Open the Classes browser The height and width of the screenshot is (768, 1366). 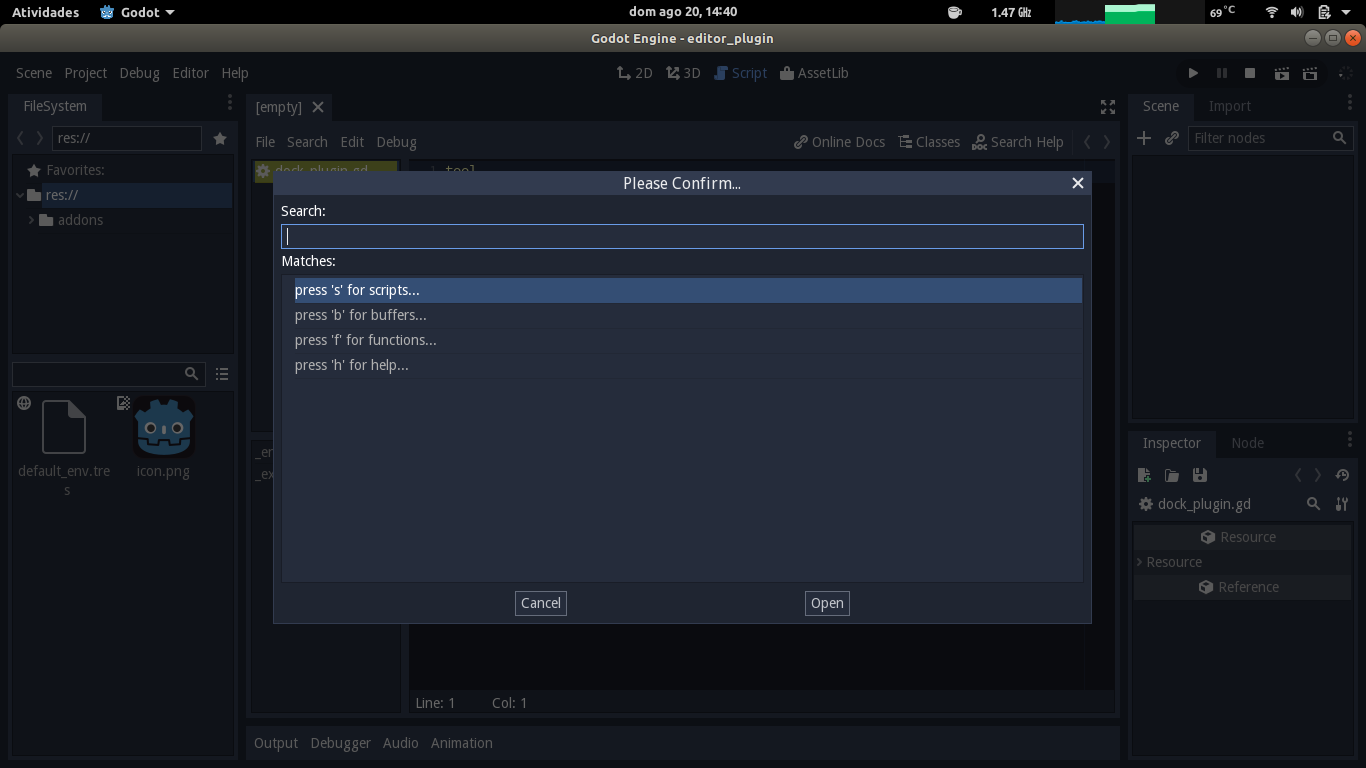coord(929,142)
